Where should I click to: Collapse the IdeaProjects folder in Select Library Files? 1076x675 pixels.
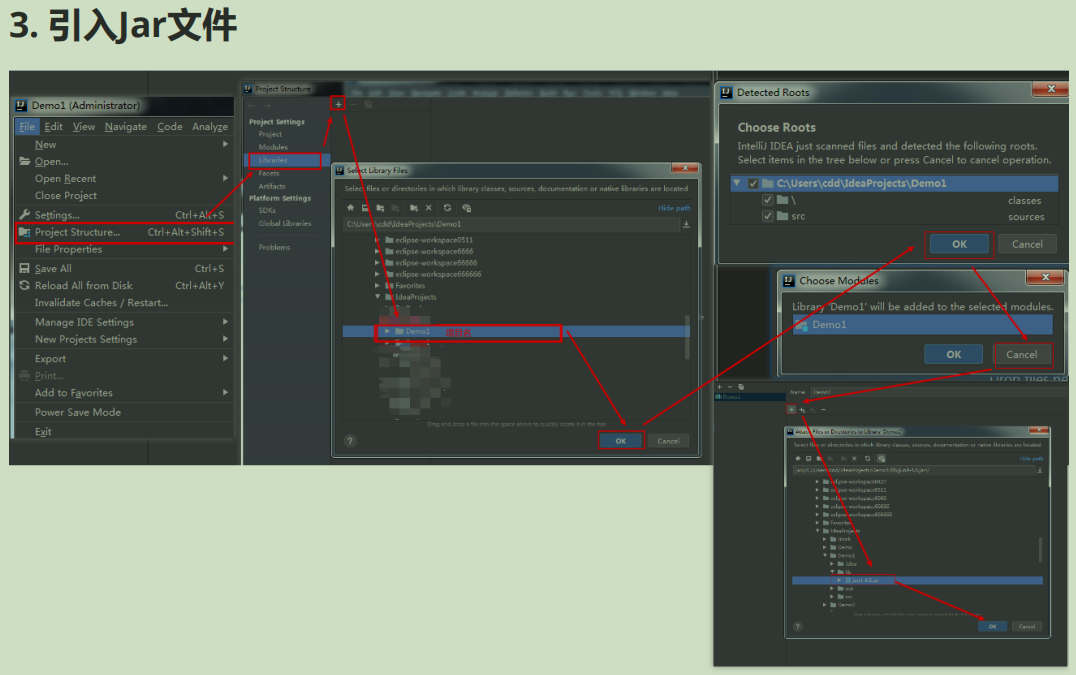click(x=377, y=297)
